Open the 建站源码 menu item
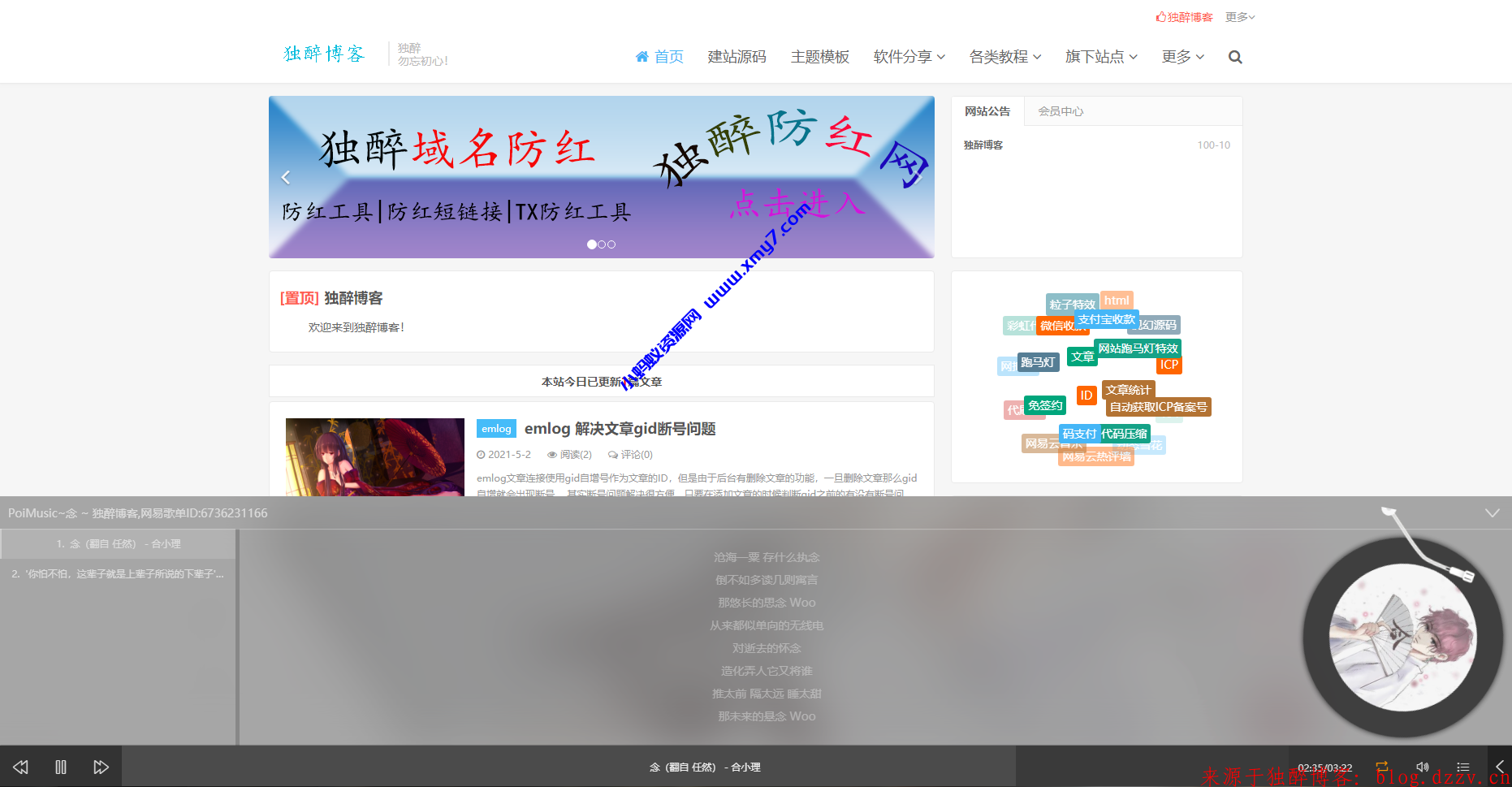 [x=737, y=56]
